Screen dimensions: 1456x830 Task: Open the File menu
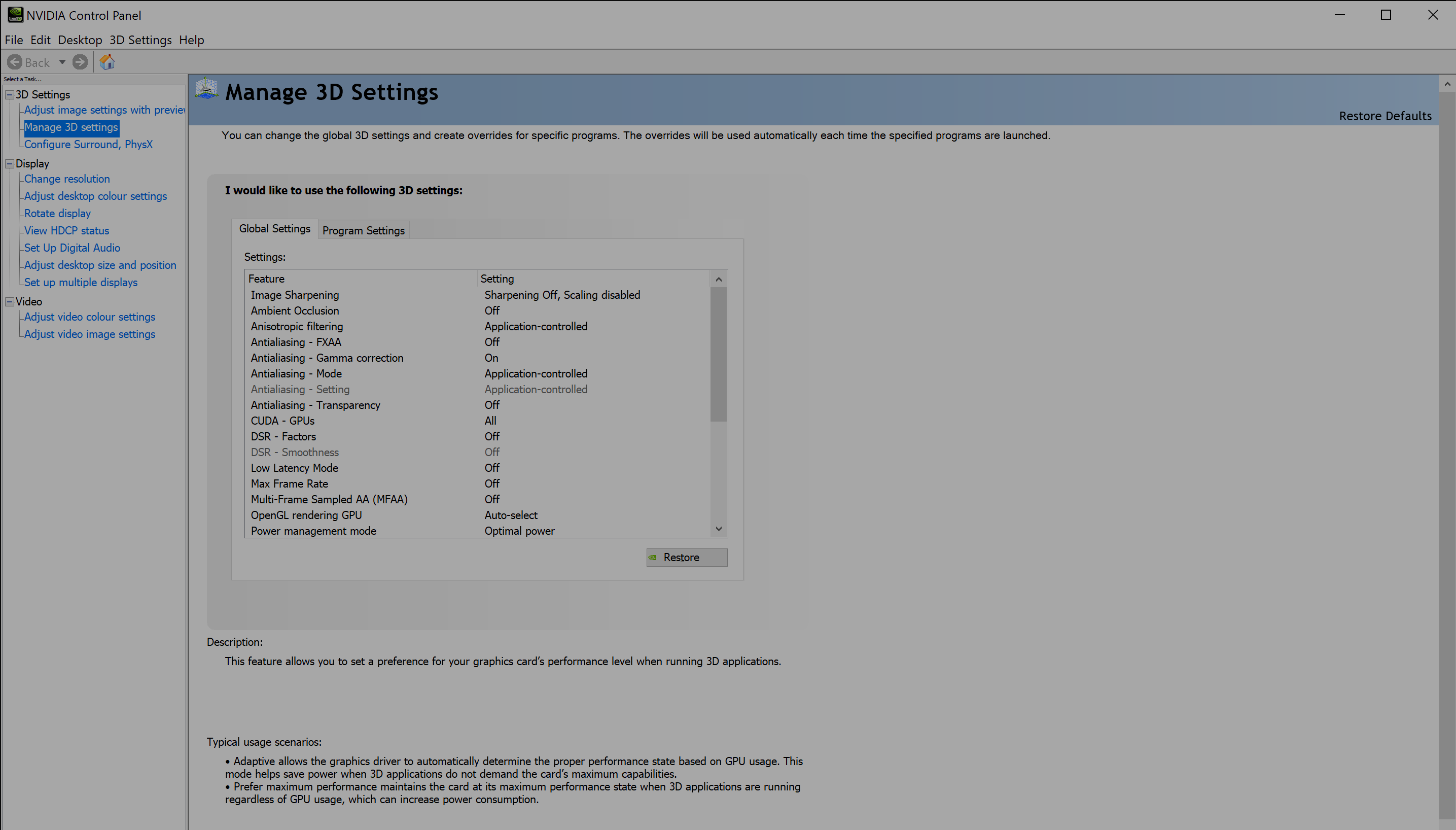click(14, 40)
